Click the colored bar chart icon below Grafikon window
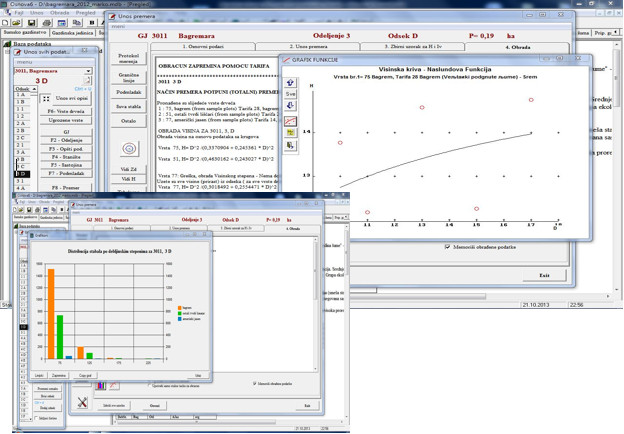This screenshot has height=434, width=624. pyautogui.click(x=101, y=385)
